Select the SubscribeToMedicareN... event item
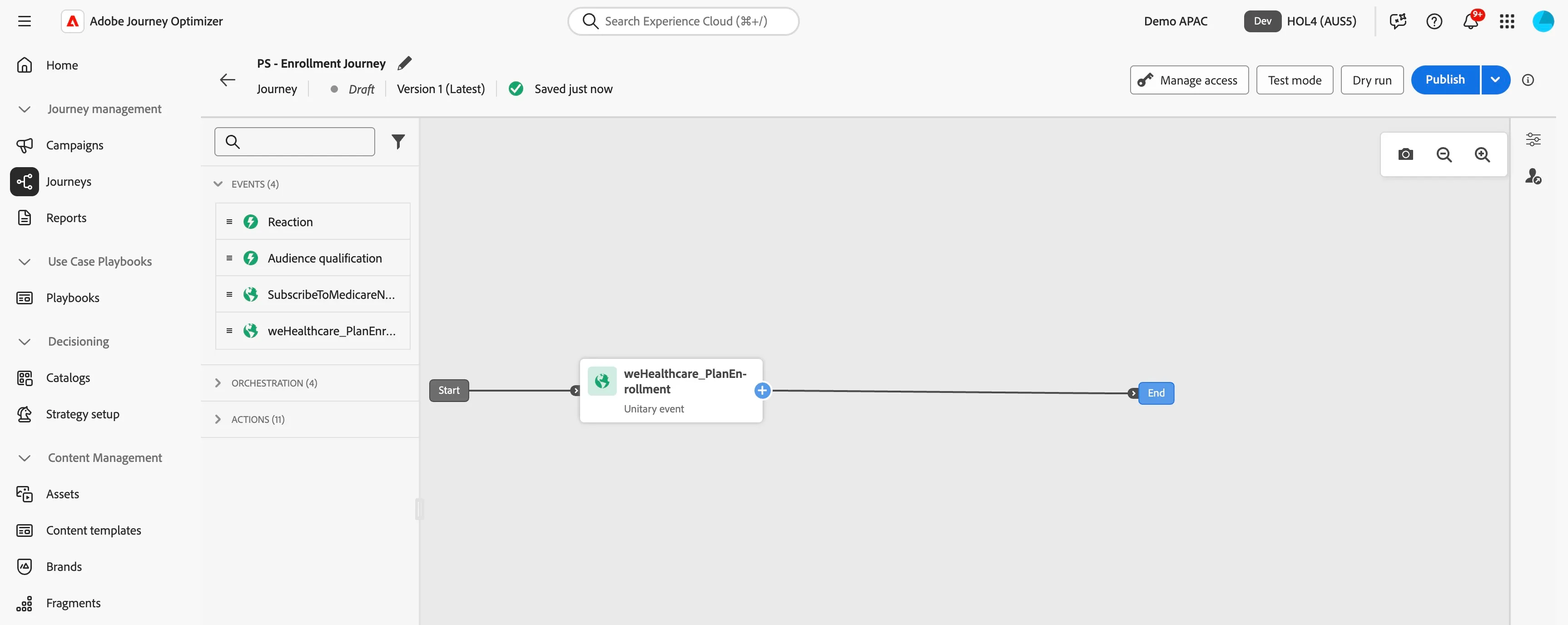The height and width of the screenshot is (625, 1568). (312, 294)
